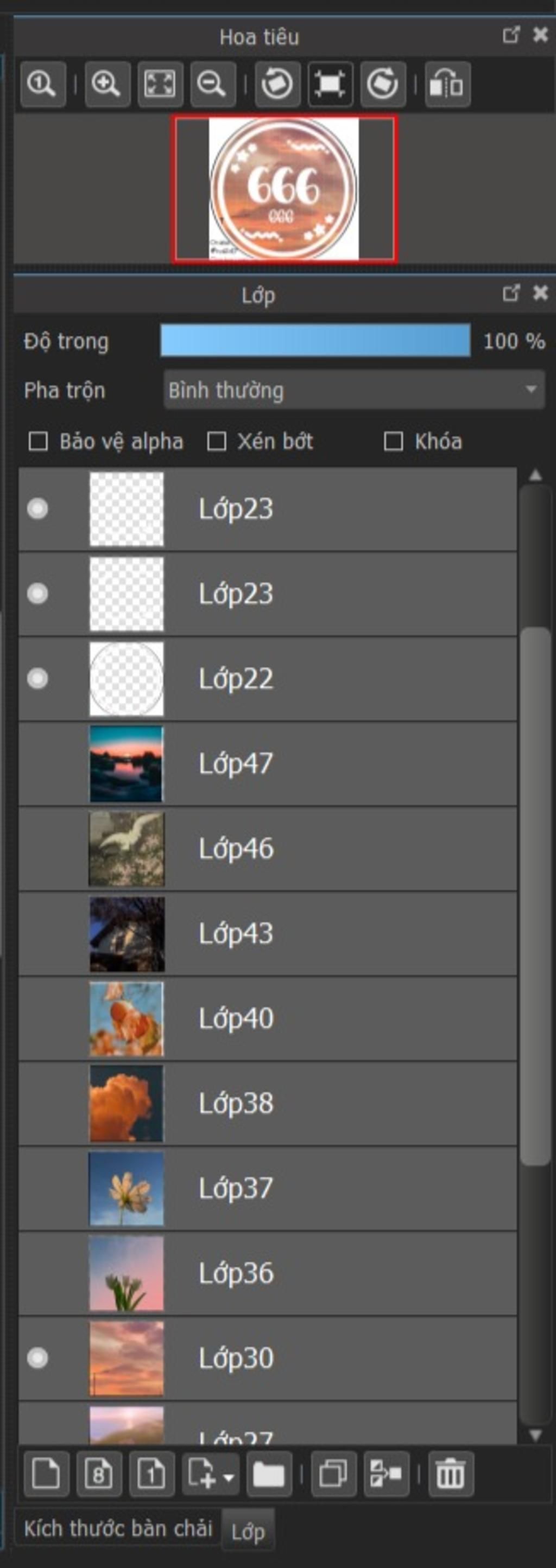
Task: Delete layer with trash icon
Action: click(451, 1475)
